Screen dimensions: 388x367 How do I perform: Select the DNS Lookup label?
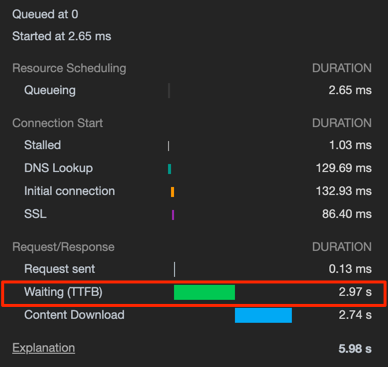pos(58,168)
